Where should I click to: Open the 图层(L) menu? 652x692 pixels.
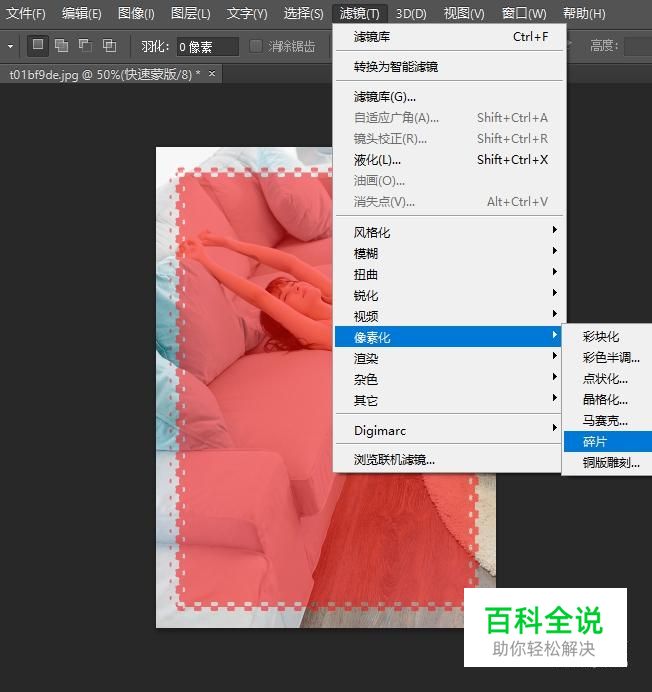(x=191, y=14)
